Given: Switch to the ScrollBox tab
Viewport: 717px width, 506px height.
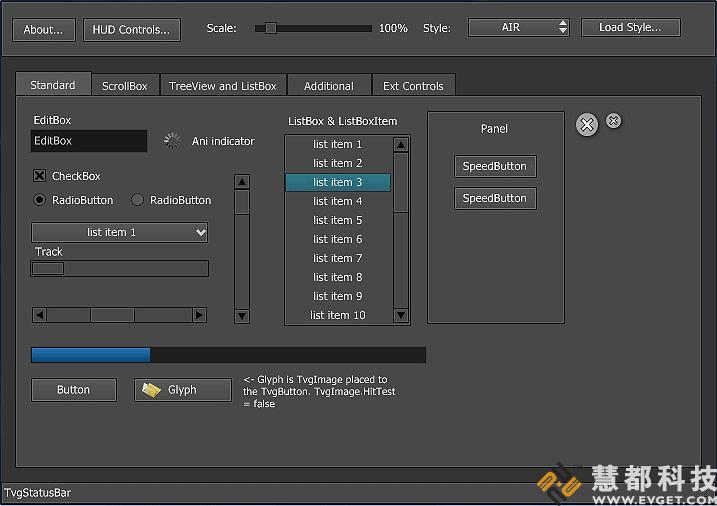Looking at the screenshot, I should 125,86.
